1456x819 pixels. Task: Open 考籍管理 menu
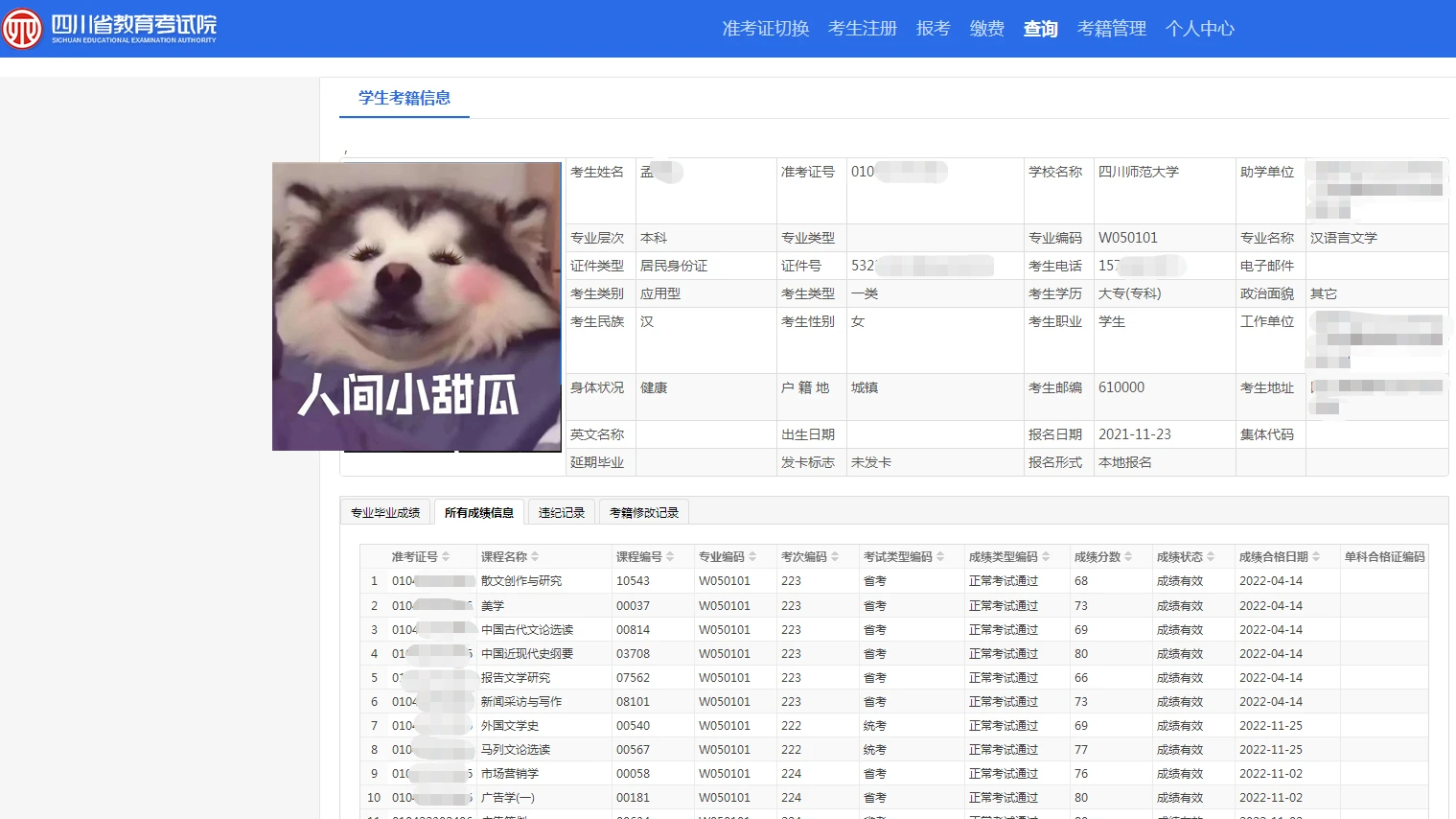1112,29
